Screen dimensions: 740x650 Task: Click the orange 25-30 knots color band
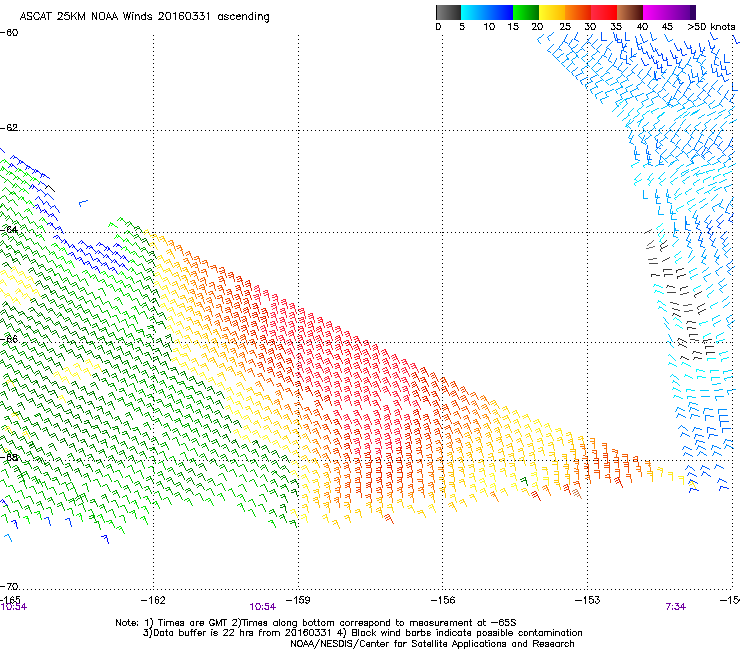pos(578,12)
